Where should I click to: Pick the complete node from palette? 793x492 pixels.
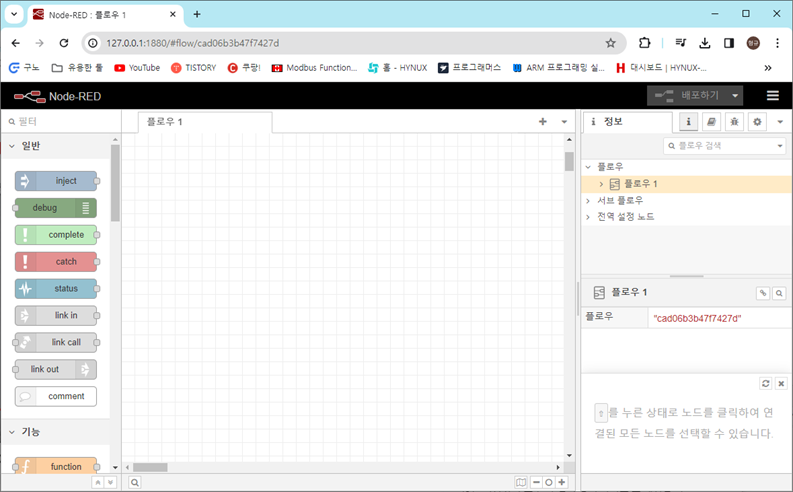[x=56, y=235]
